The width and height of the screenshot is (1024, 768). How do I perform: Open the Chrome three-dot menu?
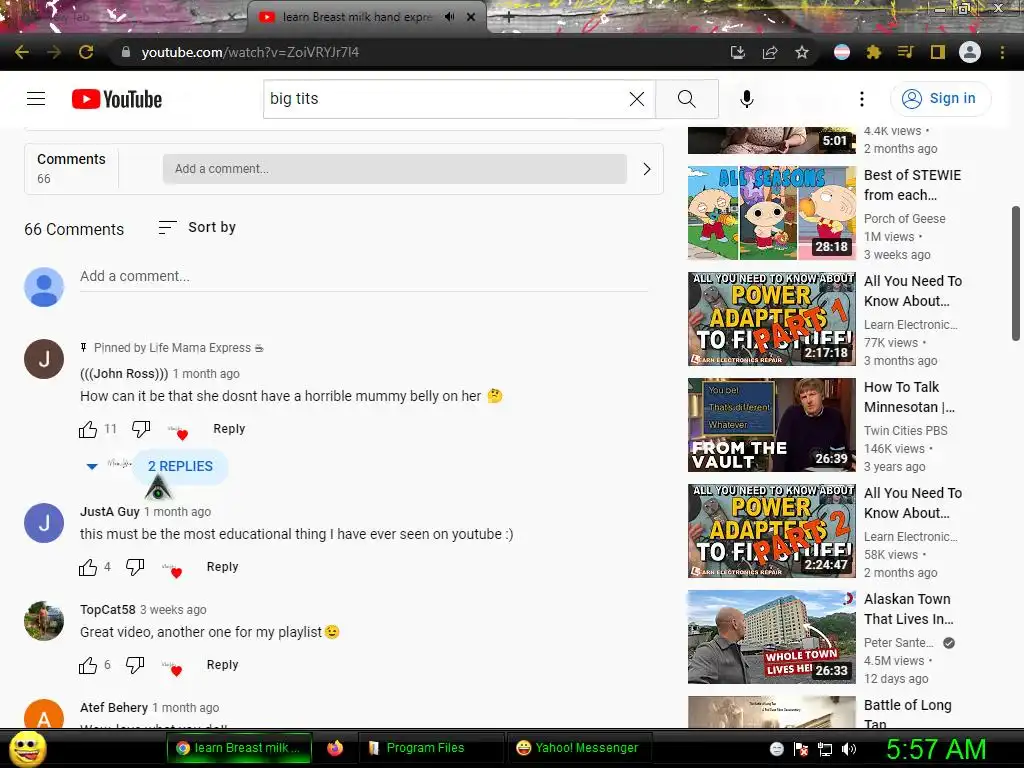point(1002,52)
